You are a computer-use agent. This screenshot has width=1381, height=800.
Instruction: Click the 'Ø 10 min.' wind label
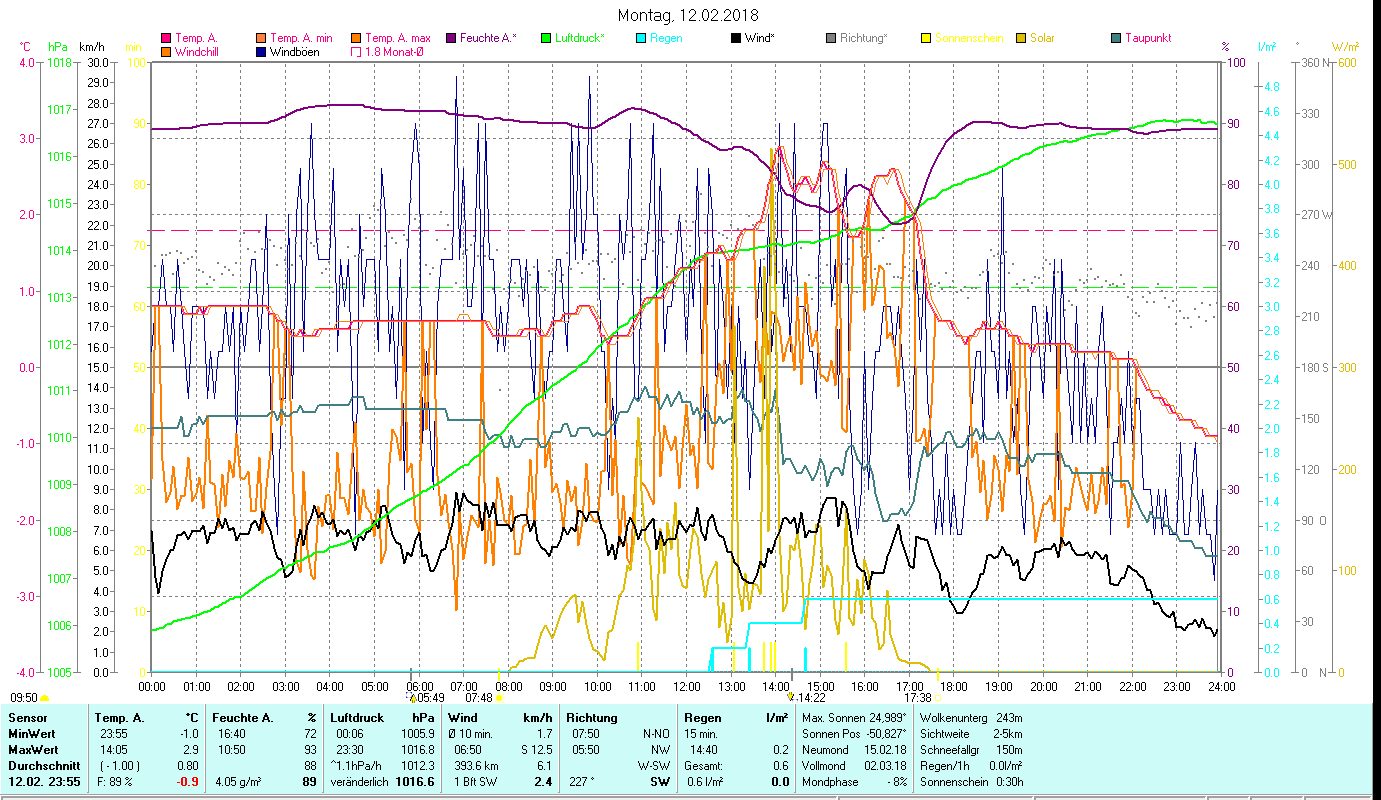[471, 734]
